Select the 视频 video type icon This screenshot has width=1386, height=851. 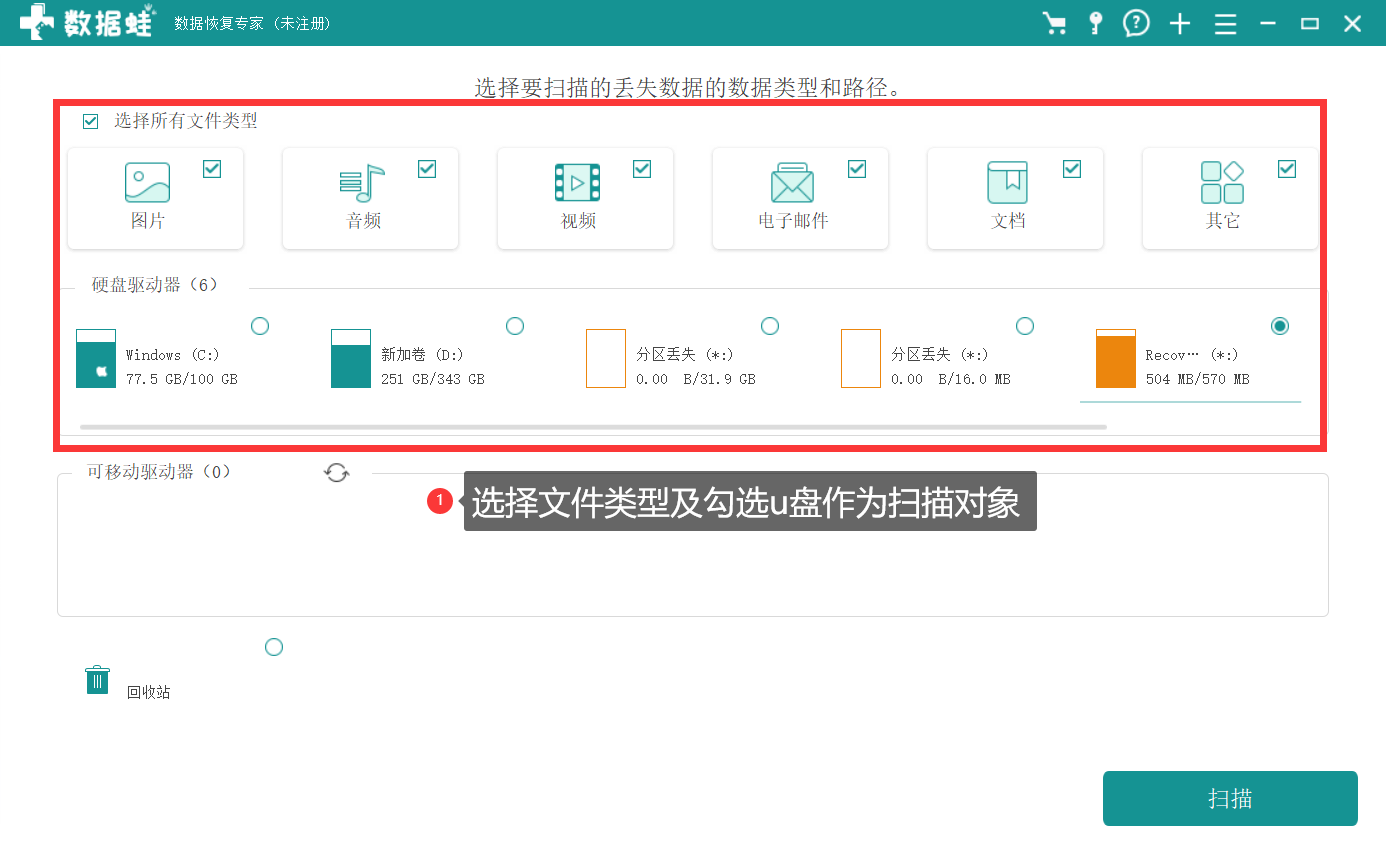point(577,182)
